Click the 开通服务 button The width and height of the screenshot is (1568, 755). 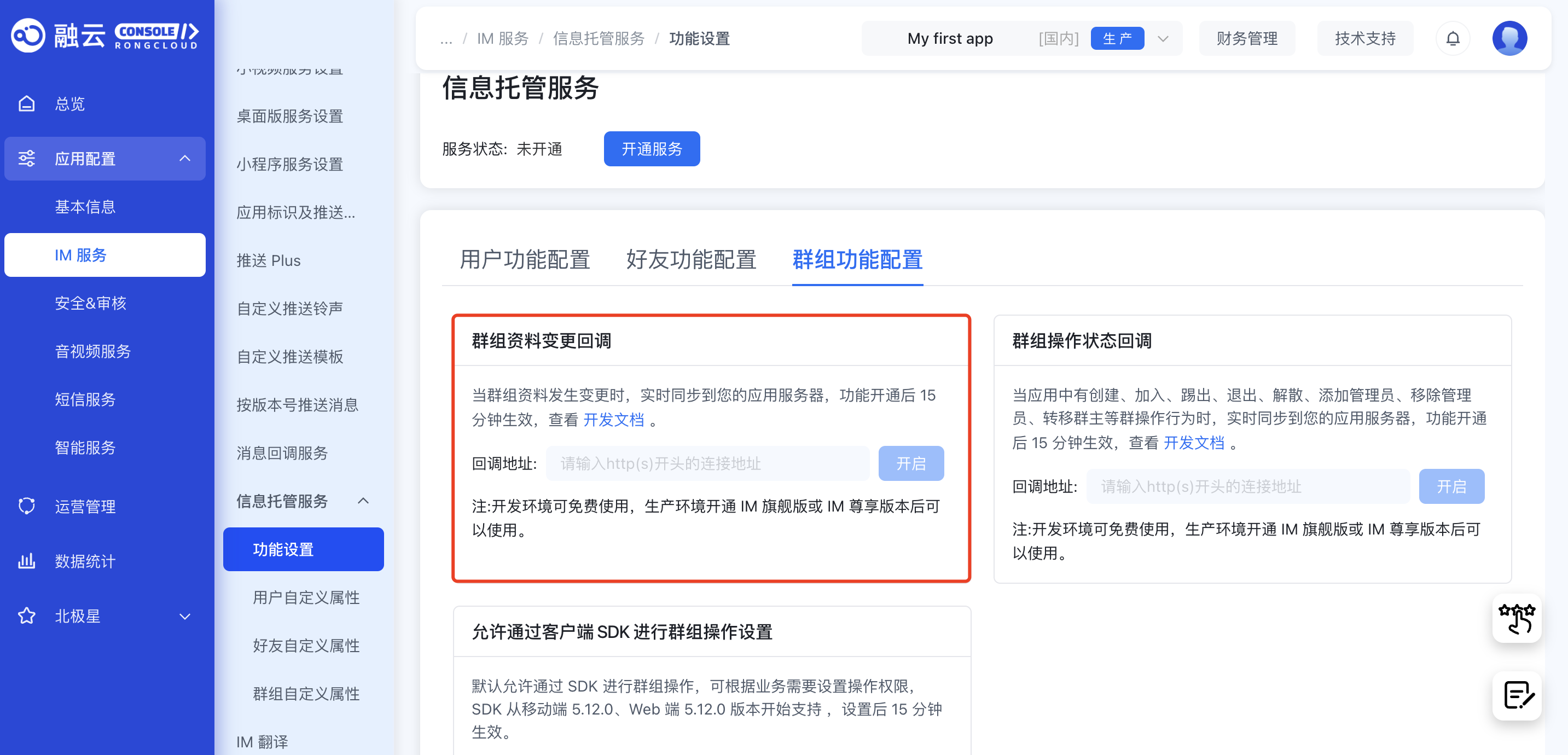pyautogui.click(x=651, y=149)
